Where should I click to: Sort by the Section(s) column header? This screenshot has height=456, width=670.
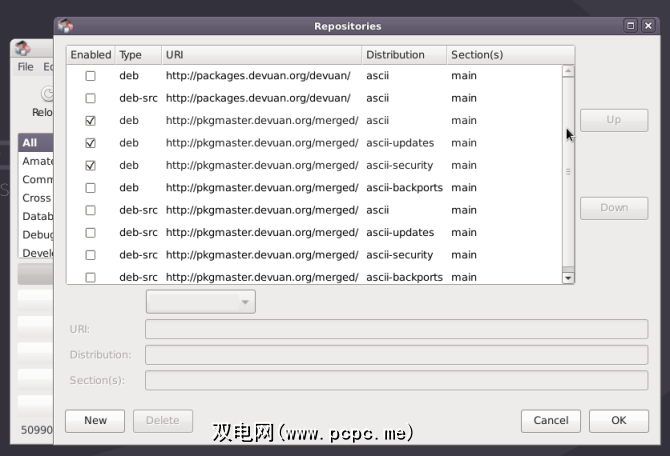tap(511, 55)
